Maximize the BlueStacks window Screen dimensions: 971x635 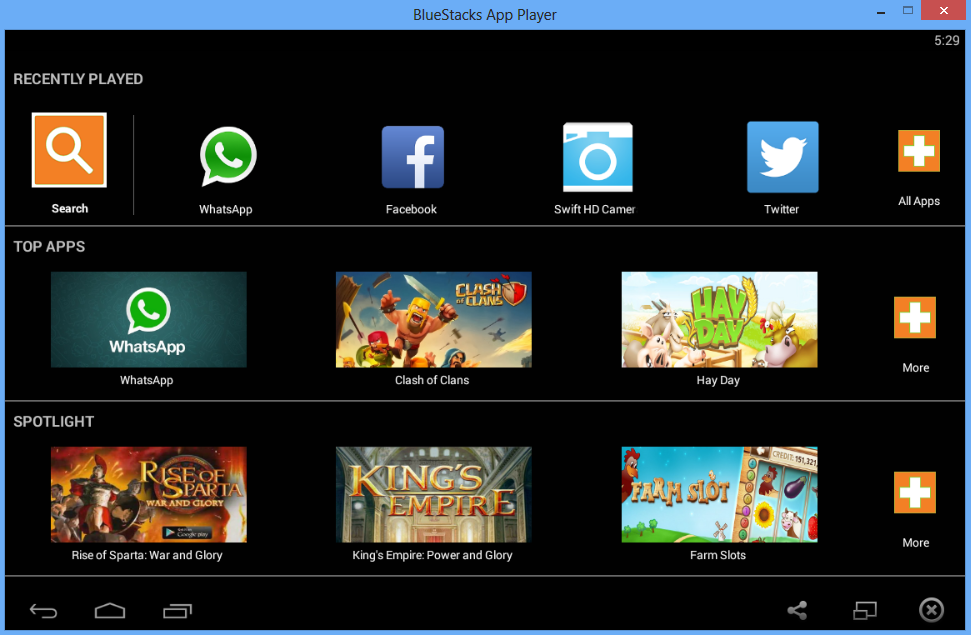pos(908,11)
